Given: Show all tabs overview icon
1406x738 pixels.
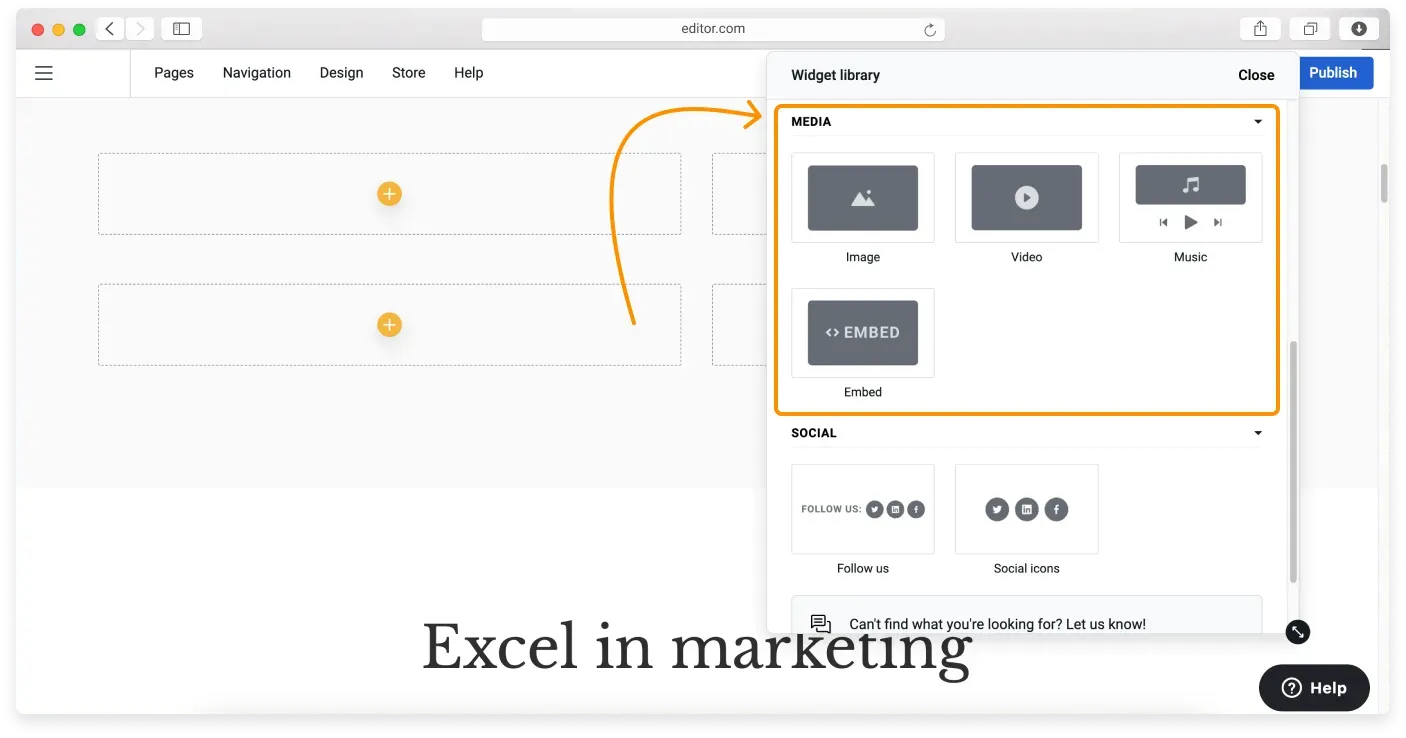Looking at the screenshot, I should click(1310, 29).
